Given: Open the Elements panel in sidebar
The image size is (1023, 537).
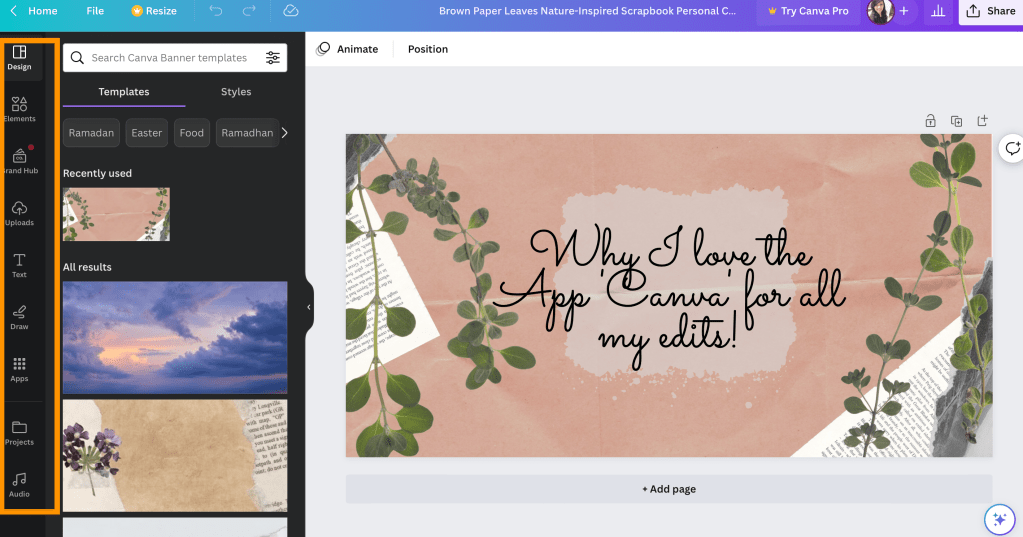Looking at the screenshot, I should (x=19, y=108).
